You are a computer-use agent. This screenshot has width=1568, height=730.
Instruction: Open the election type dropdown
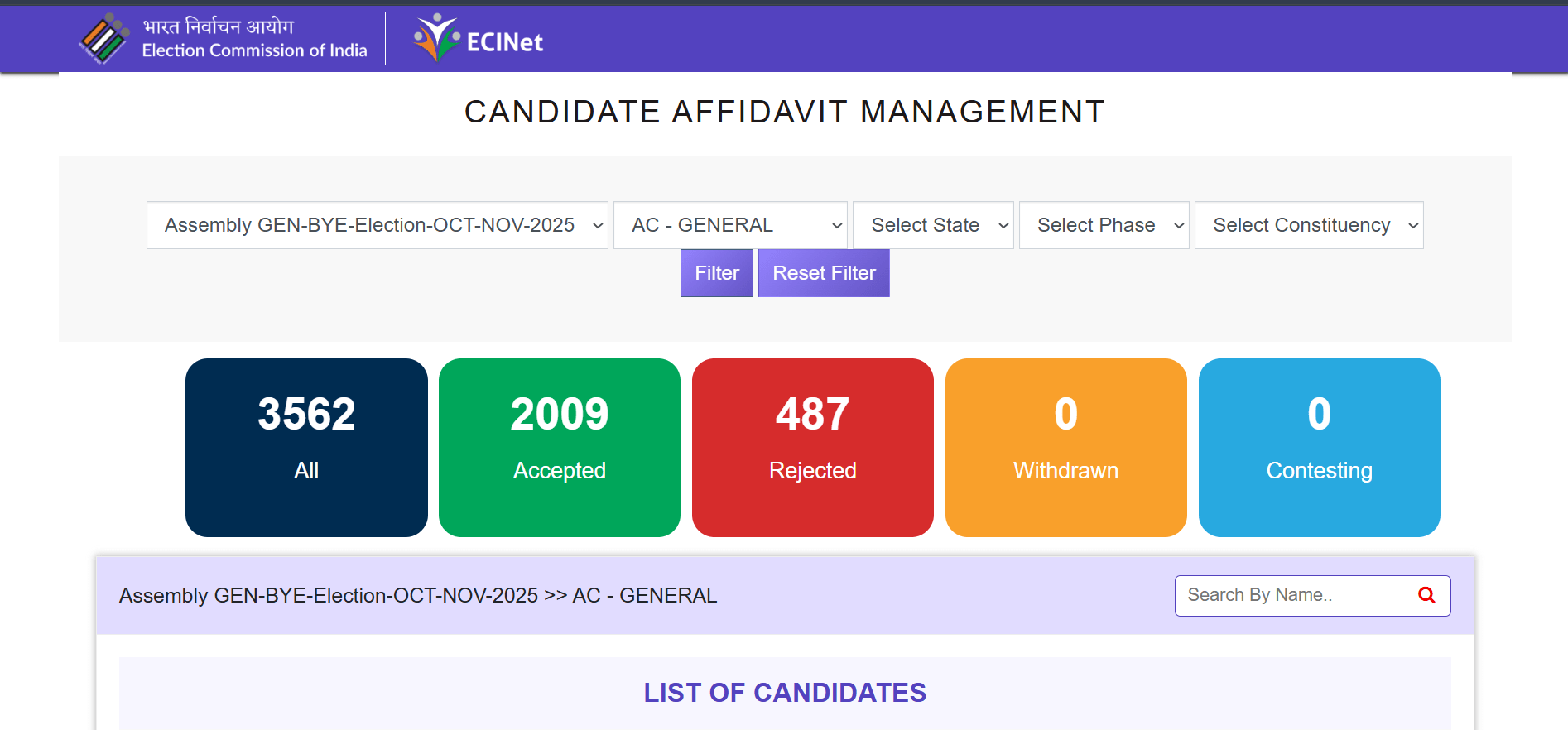[x=377, y=225]
